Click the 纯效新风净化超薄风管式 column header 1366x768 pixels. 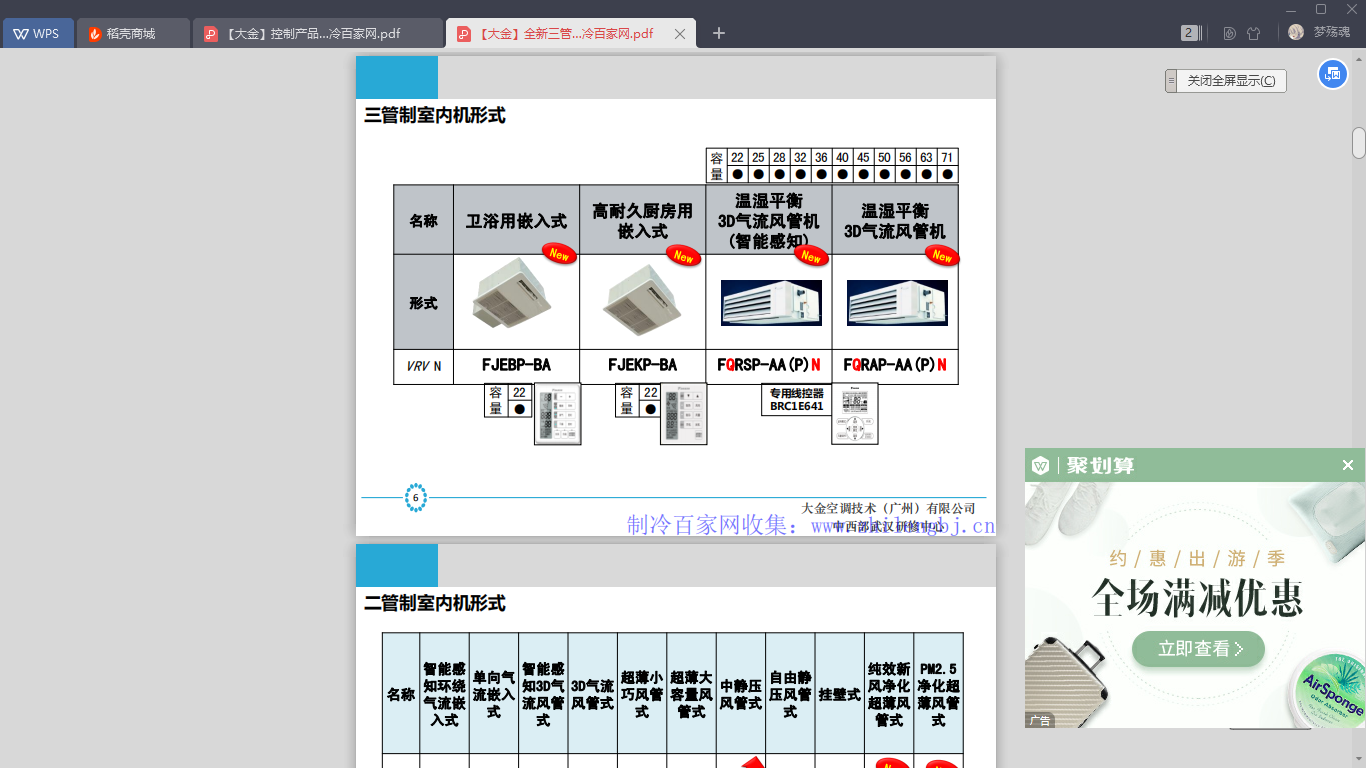pos(889,694)
